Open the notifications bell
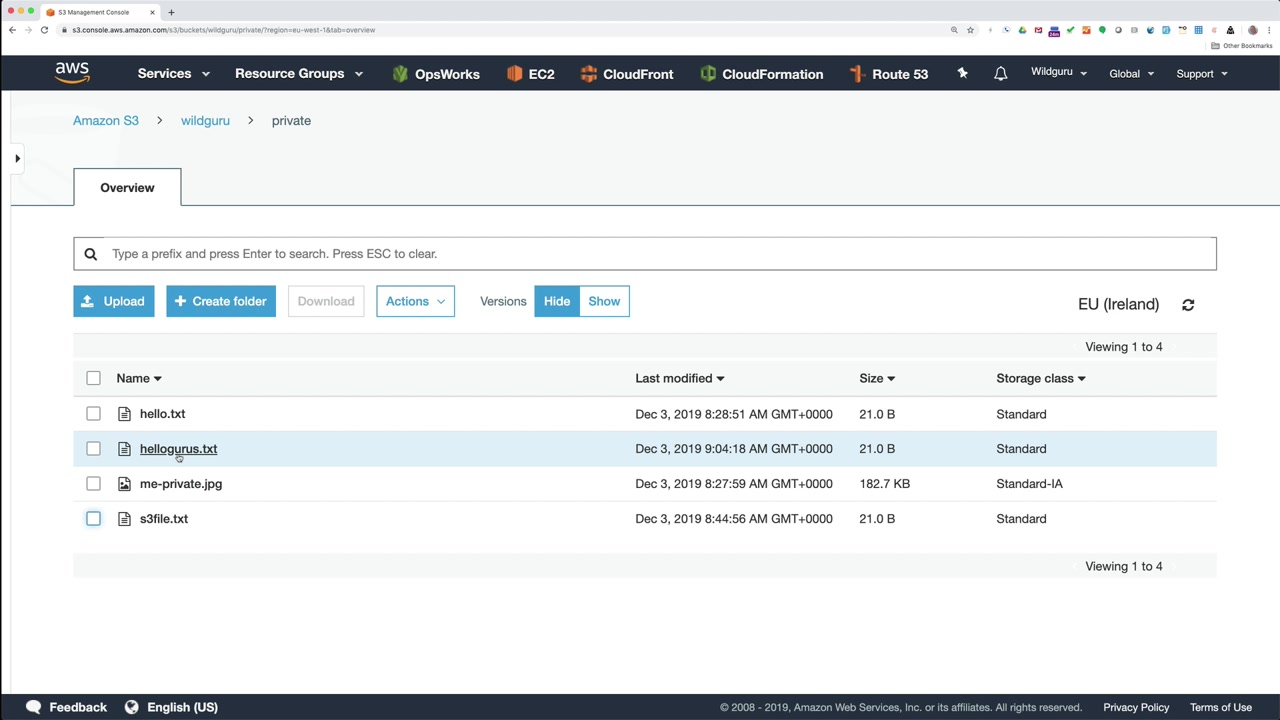 click(1000, 74)
